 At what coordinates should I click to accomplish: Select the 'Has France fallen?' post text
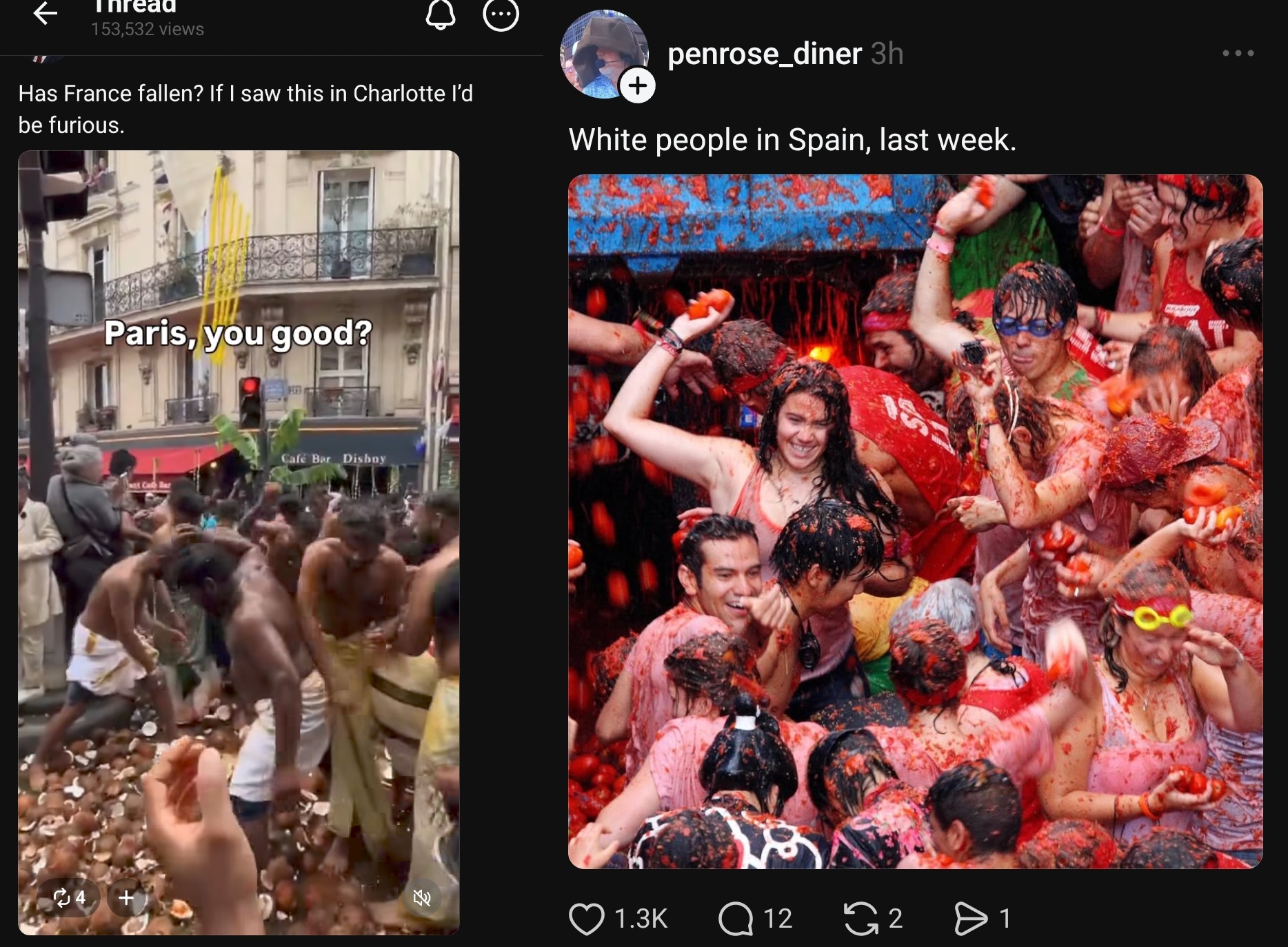click(x=245, y=109)
